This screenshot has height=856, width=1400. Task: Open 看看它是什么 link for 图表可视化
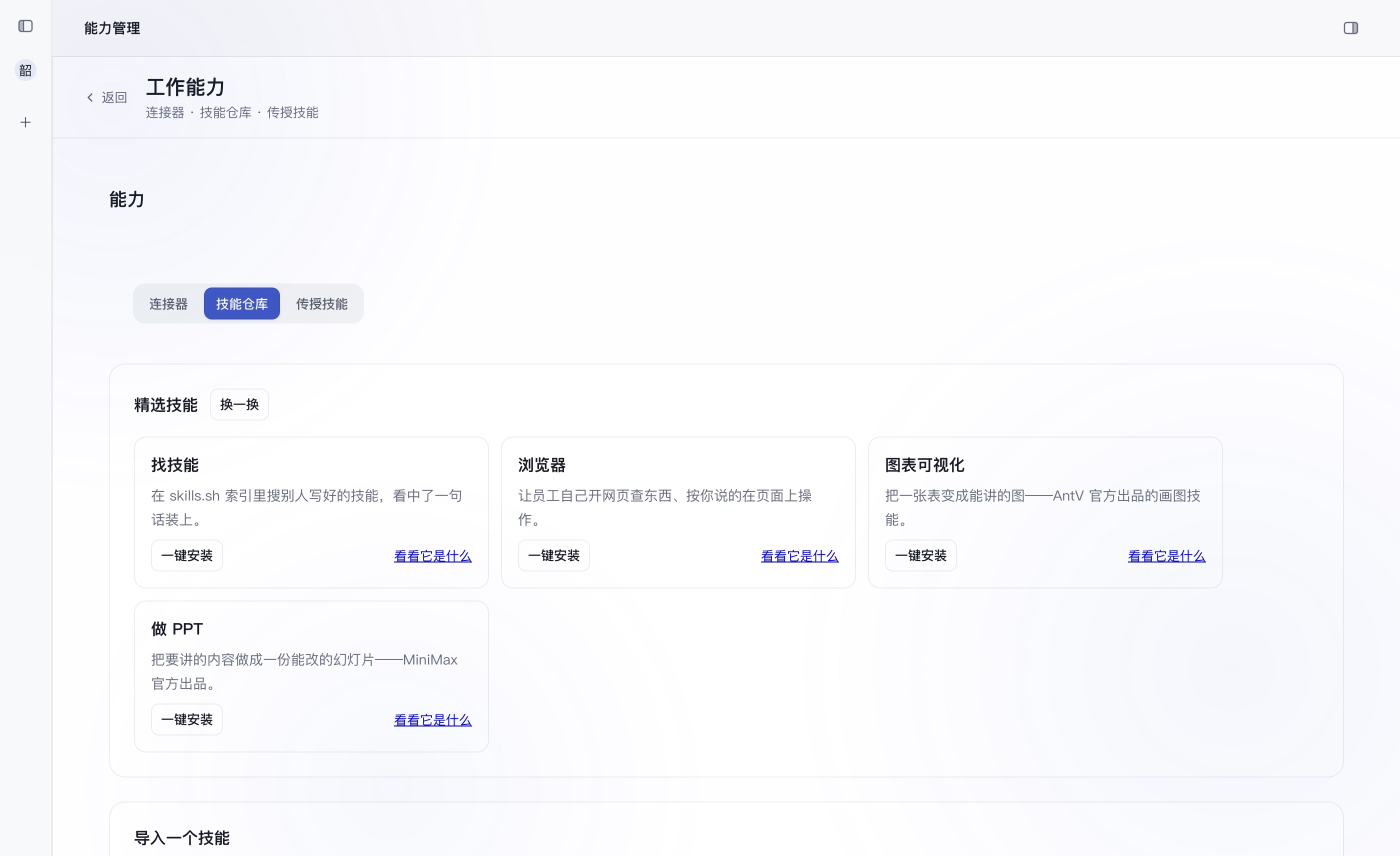click(x=1166, y=556)
